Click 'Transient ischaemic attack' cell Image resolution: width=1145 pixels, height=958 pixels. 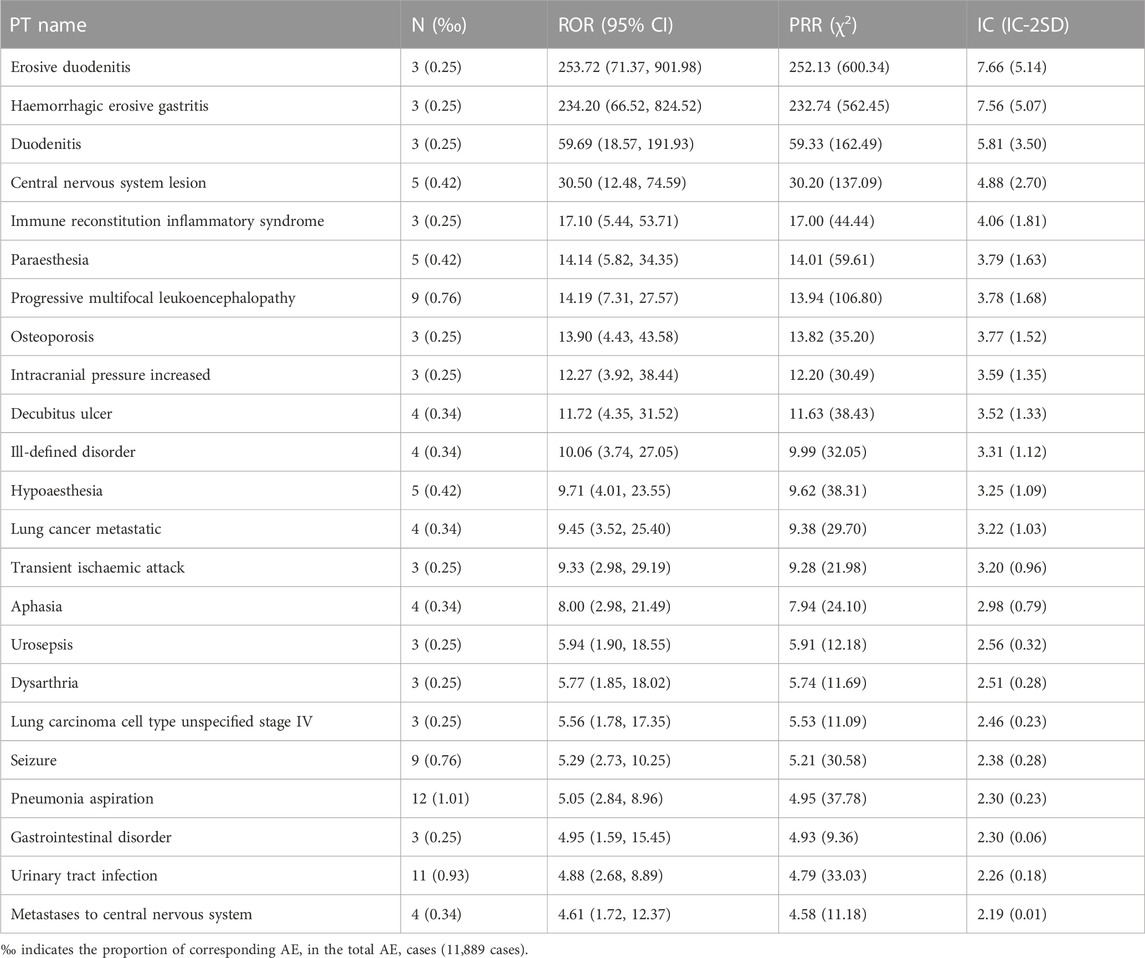[x=97, y=568]
